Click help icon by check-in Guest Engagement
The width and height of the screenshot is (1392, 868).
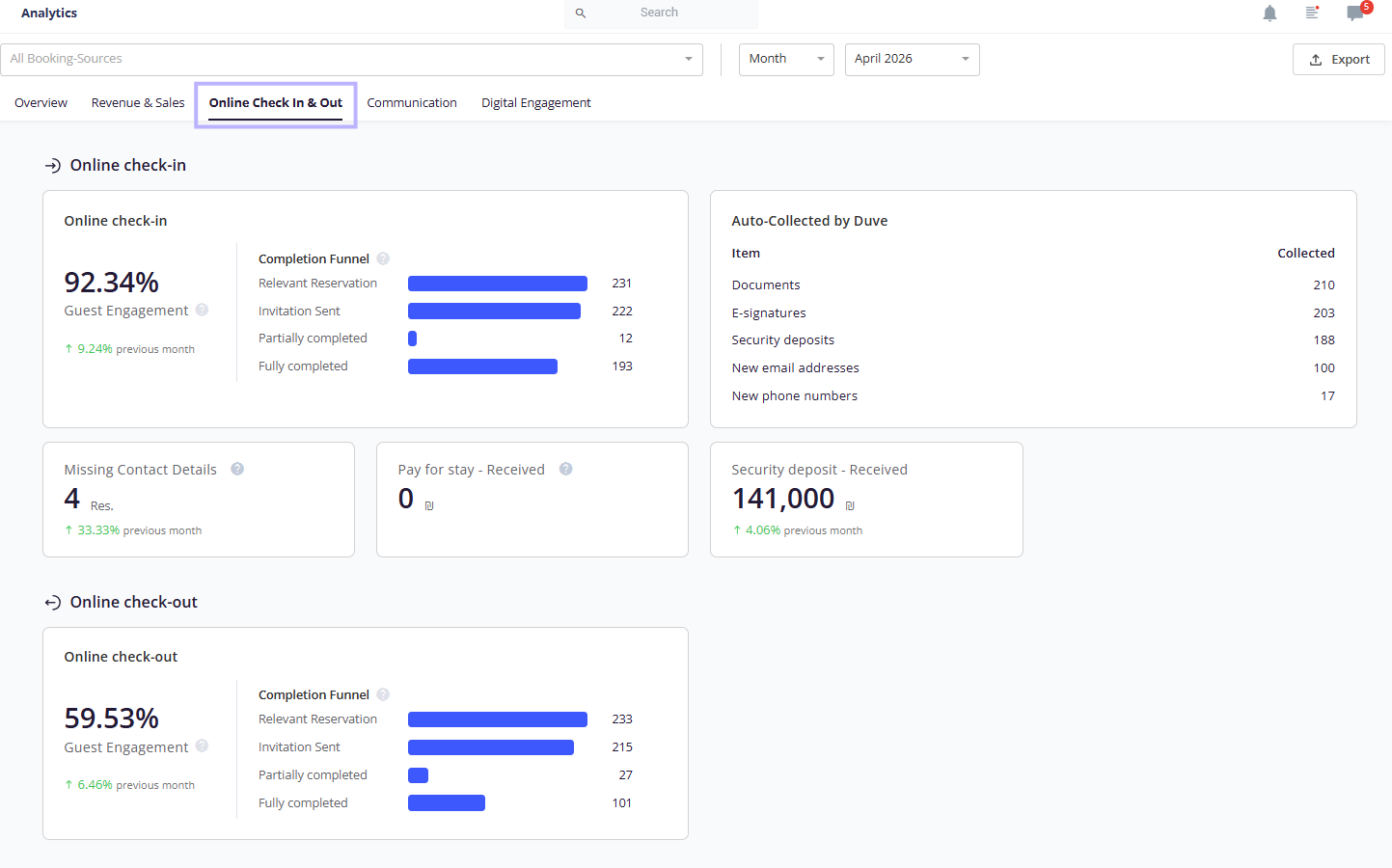tap(202, 310)
